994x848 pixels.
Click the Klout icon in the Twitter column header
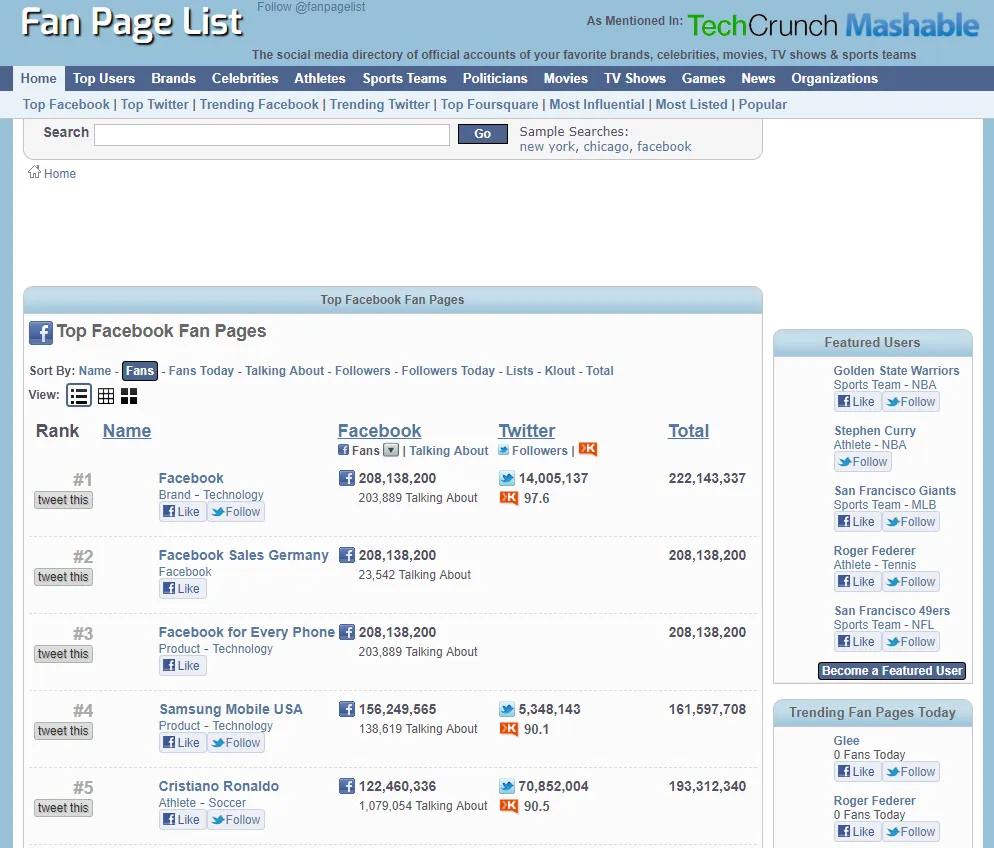pyautogui.click(x=588, y=449)
